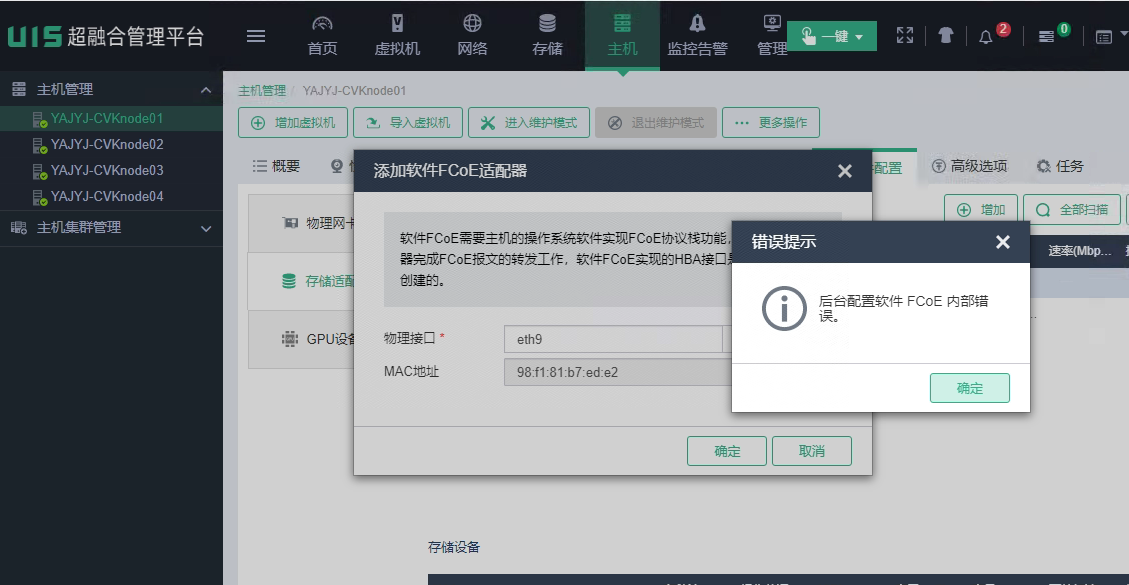This screenshot has width=1129, height=585.
Task: Click the 主机管理 breadcrumb link
Action: pos(262,91)
